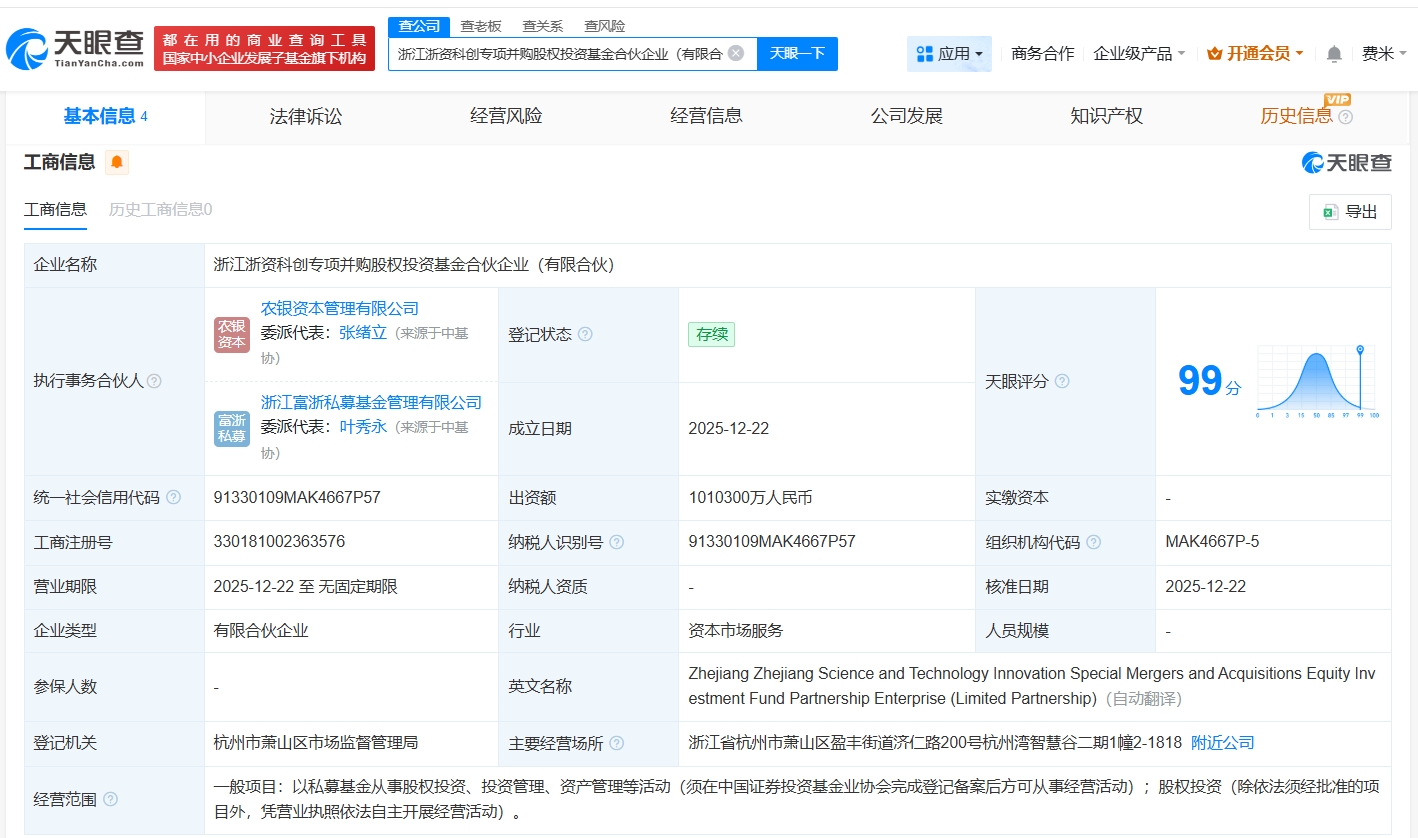
Task: Click the orange alert bell beside 工商信息
Action: coord(117,162)
